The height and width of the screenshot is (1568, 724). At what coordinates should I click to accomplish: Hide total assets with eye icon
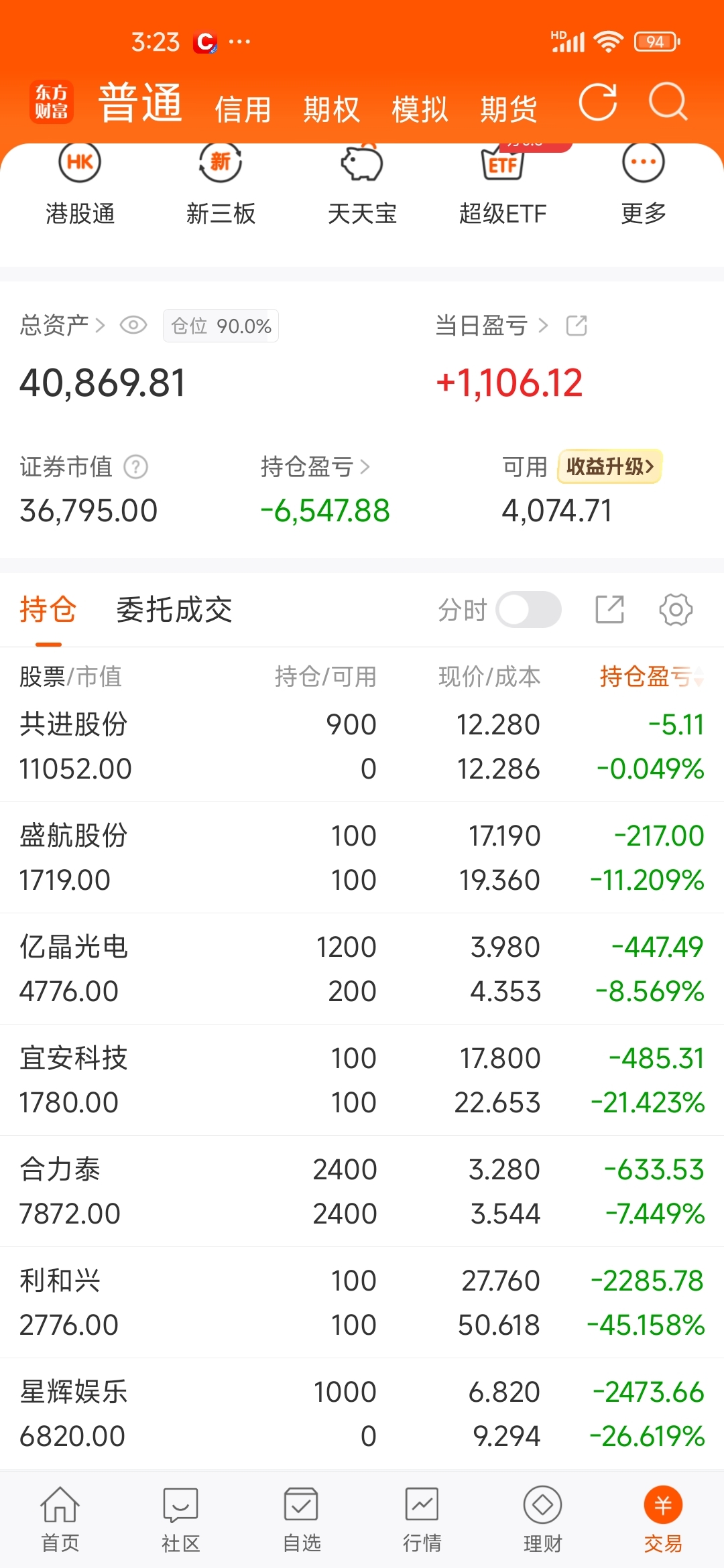133,326
